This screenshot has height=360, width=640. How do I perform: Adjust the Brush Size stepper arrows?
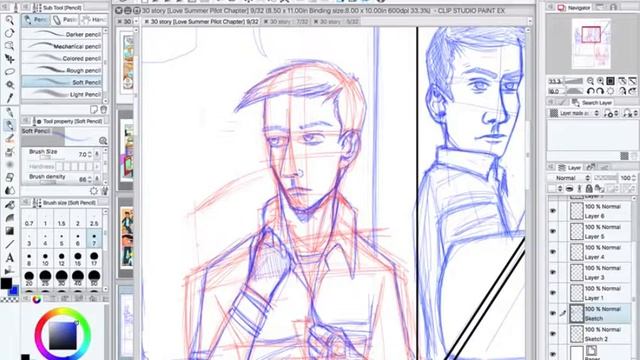point(90,155)
